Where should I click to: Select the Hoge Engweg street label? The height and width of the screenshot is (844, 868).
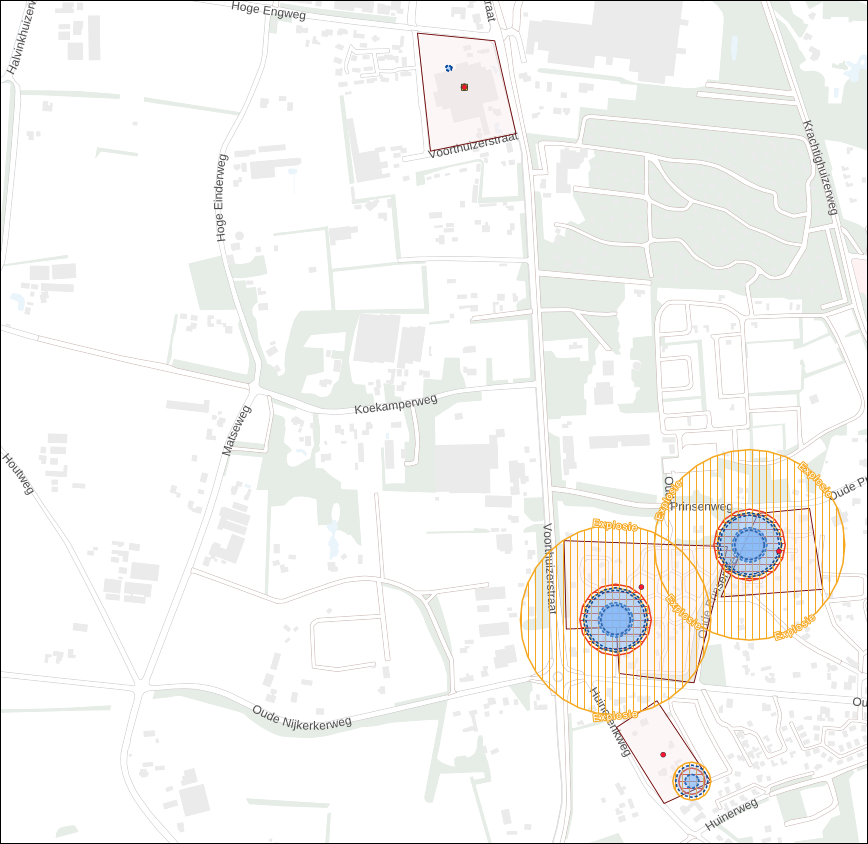click(268, 13)
